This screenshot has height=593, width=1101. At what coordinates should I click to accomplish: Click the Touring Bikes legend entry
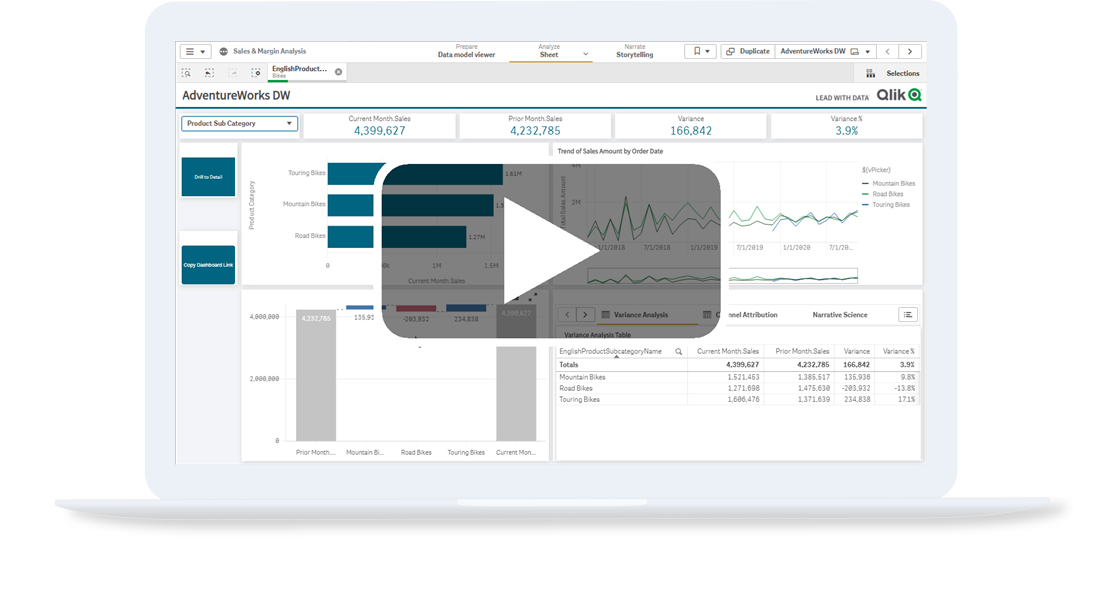point(885,204)
